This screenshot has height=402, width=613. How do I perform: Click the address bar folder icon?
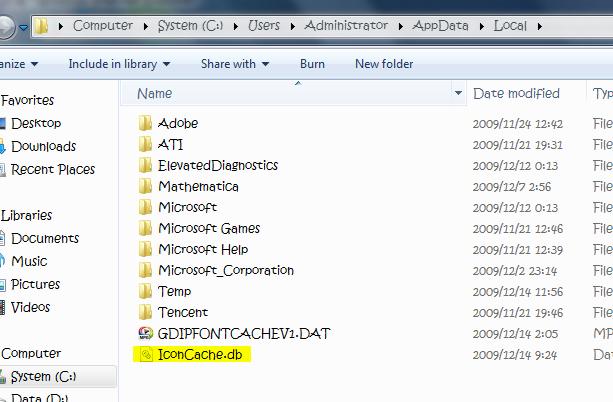41,26
